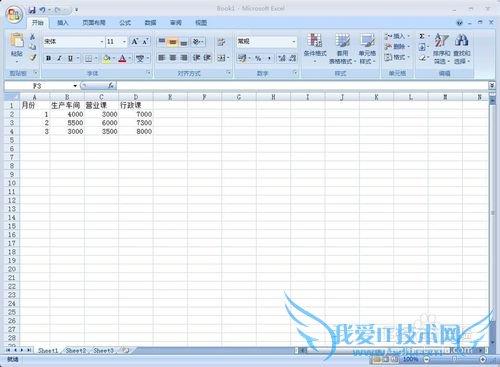This screenshot has width=500, height=367.
Task: Click the zoom in plus button
Action: 482,359
